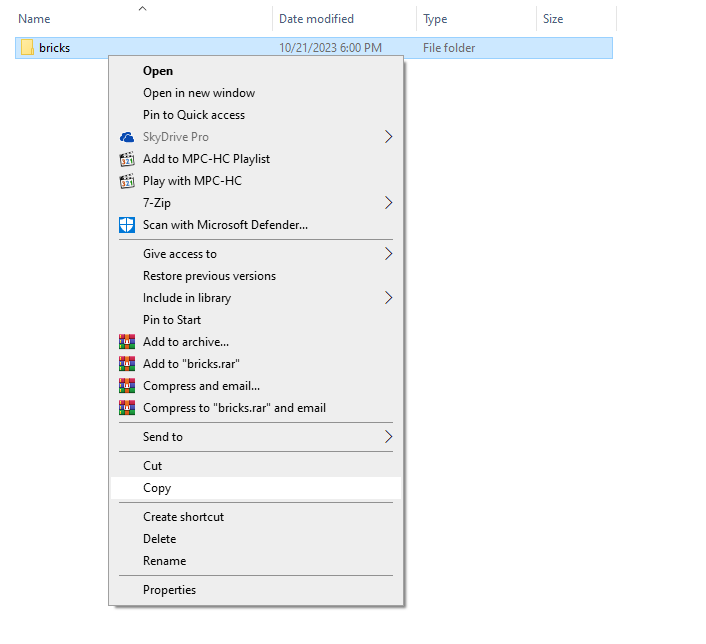Click the SkyDrive Pro cloud icon
This screenshot has width=706, height=644.
127,137
